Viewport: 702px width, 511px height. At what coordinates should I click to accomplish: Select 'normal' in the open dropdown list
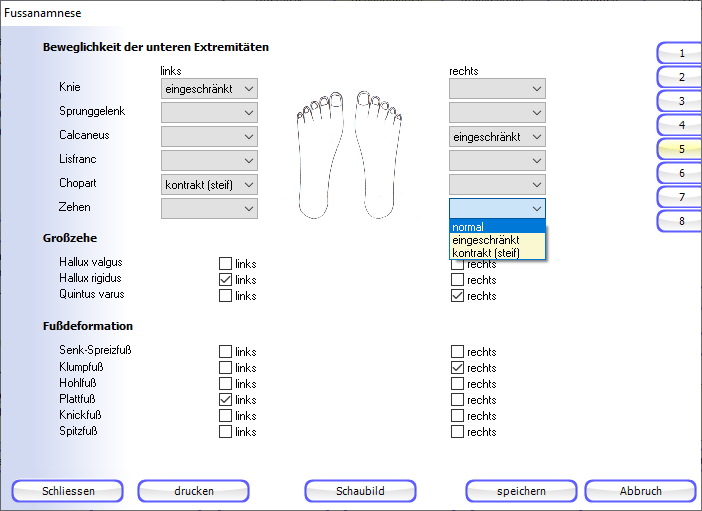pos(497,227)
